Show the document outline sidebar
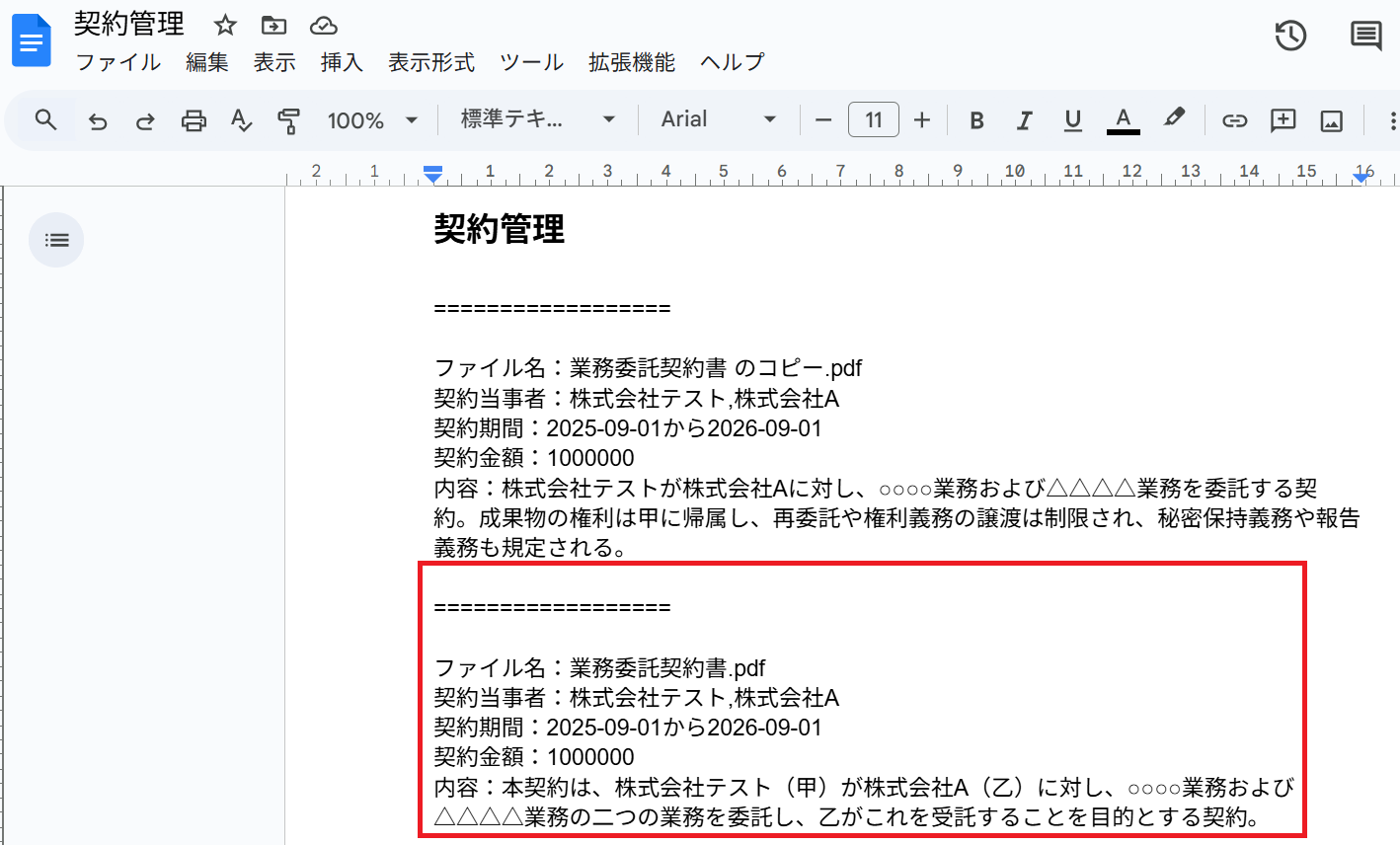 tap(56, 240)
